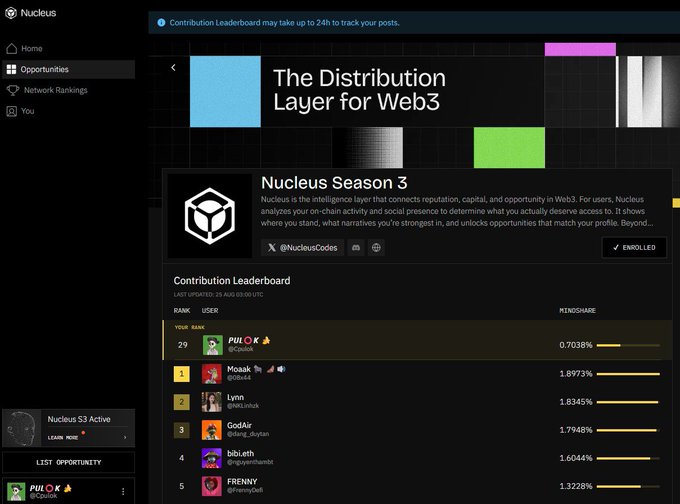The image size is (680, 504).
Task: Click the ENROLLED button
Action: pyautogui.click(x=634, y=248)
